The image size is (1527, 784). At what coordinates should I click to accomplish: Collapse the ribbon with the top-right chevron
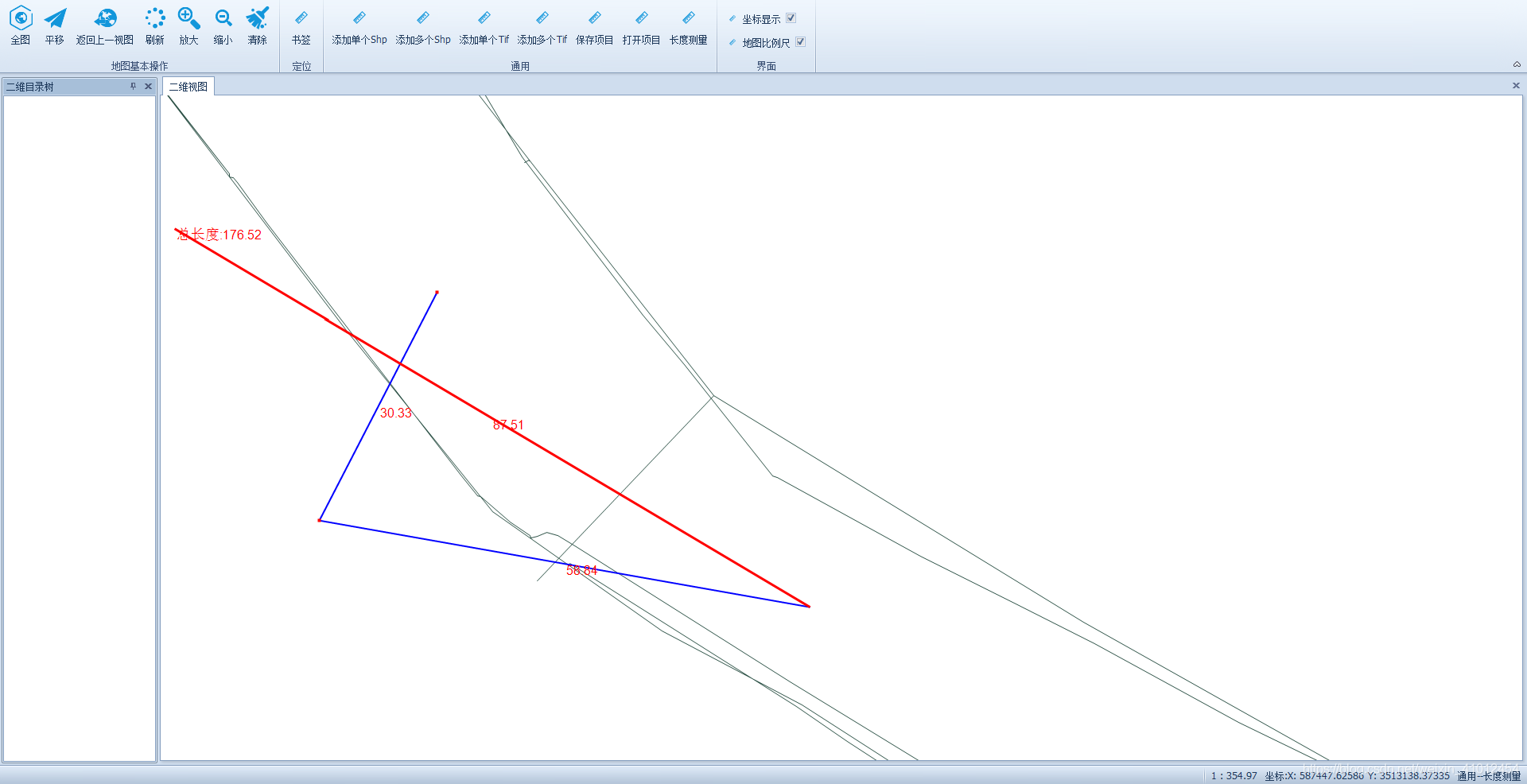tap(1517, 64)
